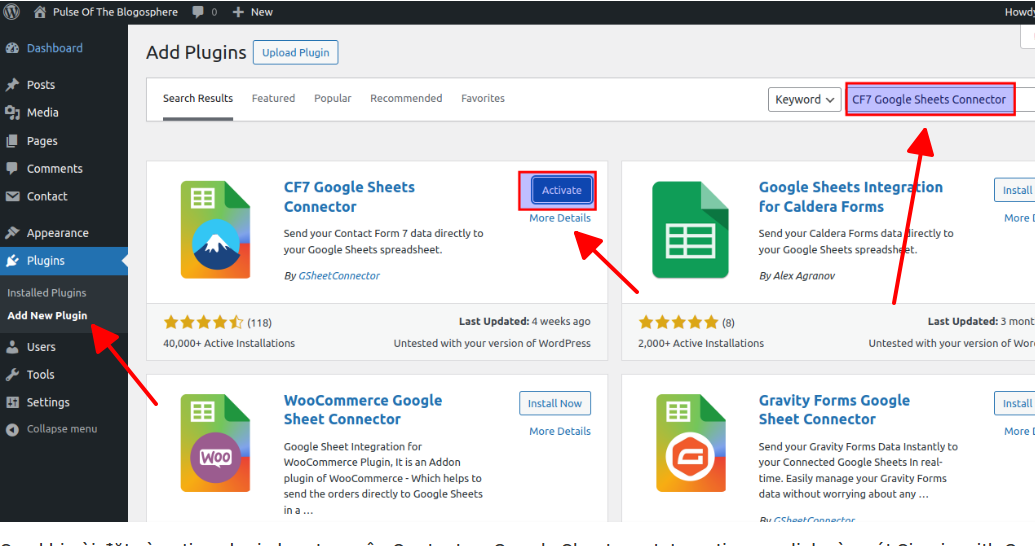Open the home icon for Pulse Of The Blogosphere
This screenshot has height=546, width=1035.
40,12
